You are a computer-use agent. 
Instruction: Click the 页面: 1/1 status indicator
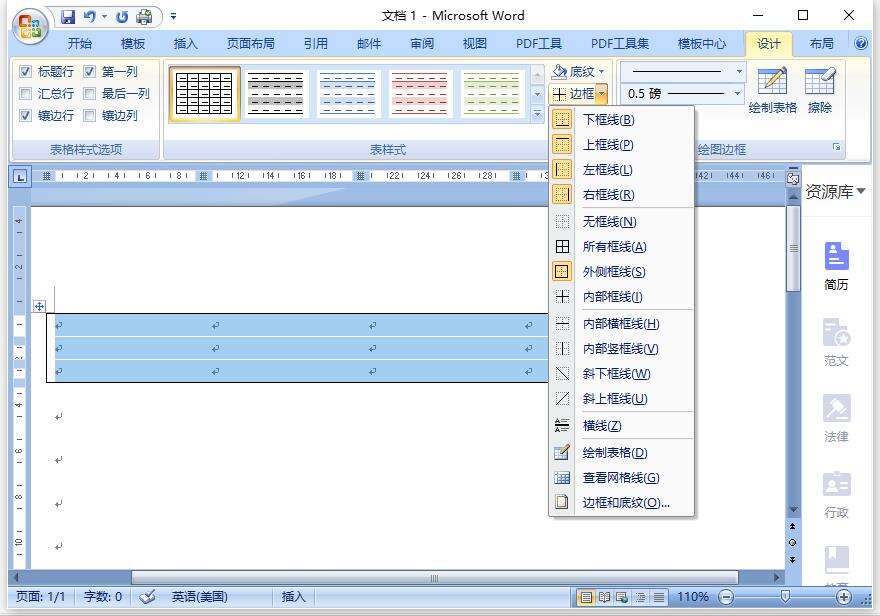click(40, 597)
